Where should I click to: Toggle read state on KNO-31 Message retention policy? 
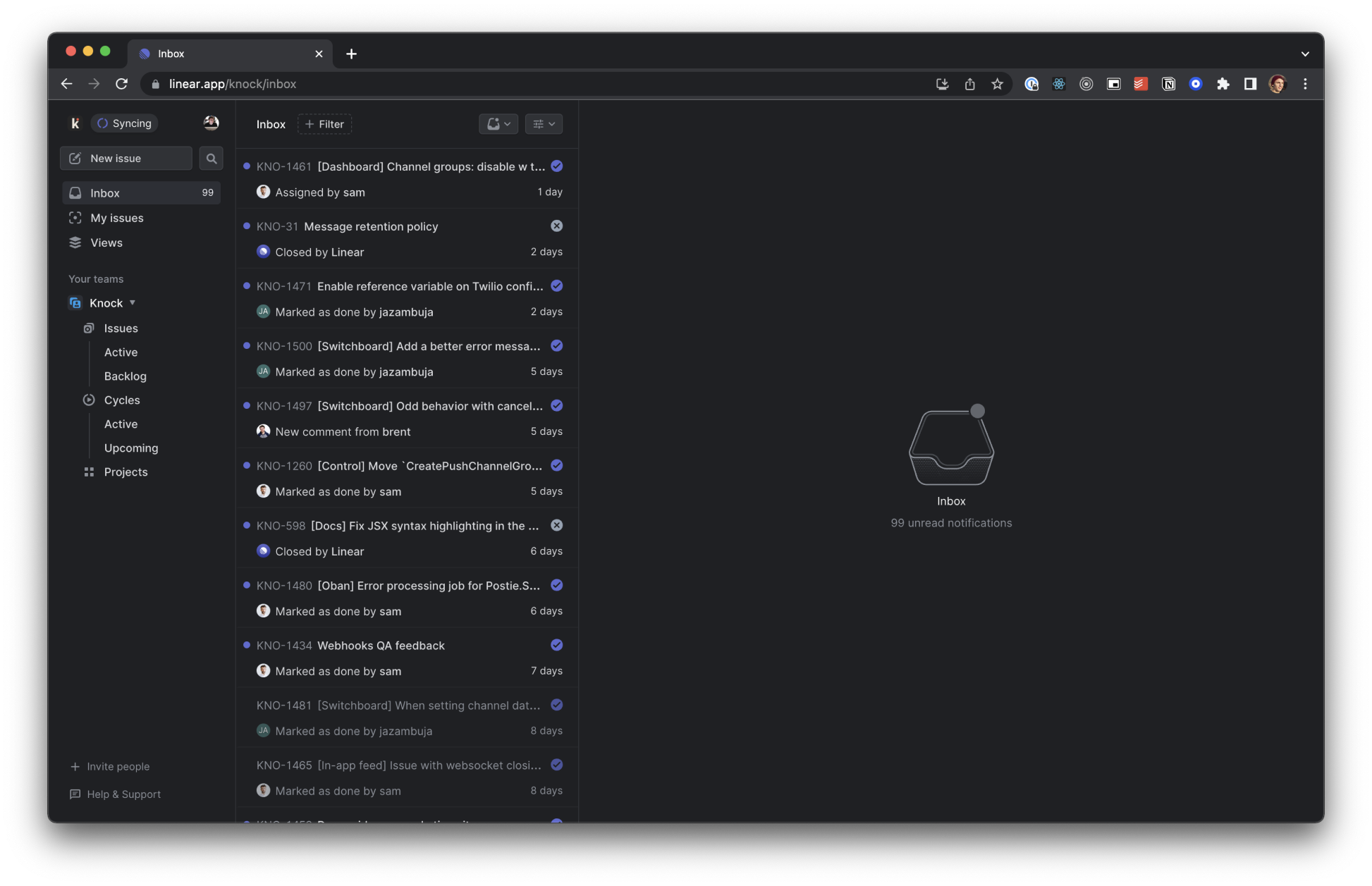pos(556,226)
